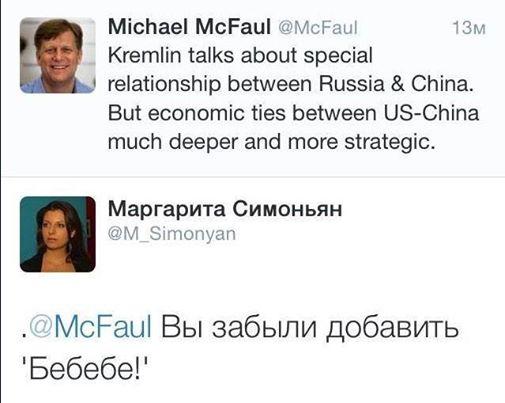Image resolution: width=505 pixels, height=403 pixels.
Task: Click the line 'But economic ties between US-China'
Action: [x=294, y=113]
